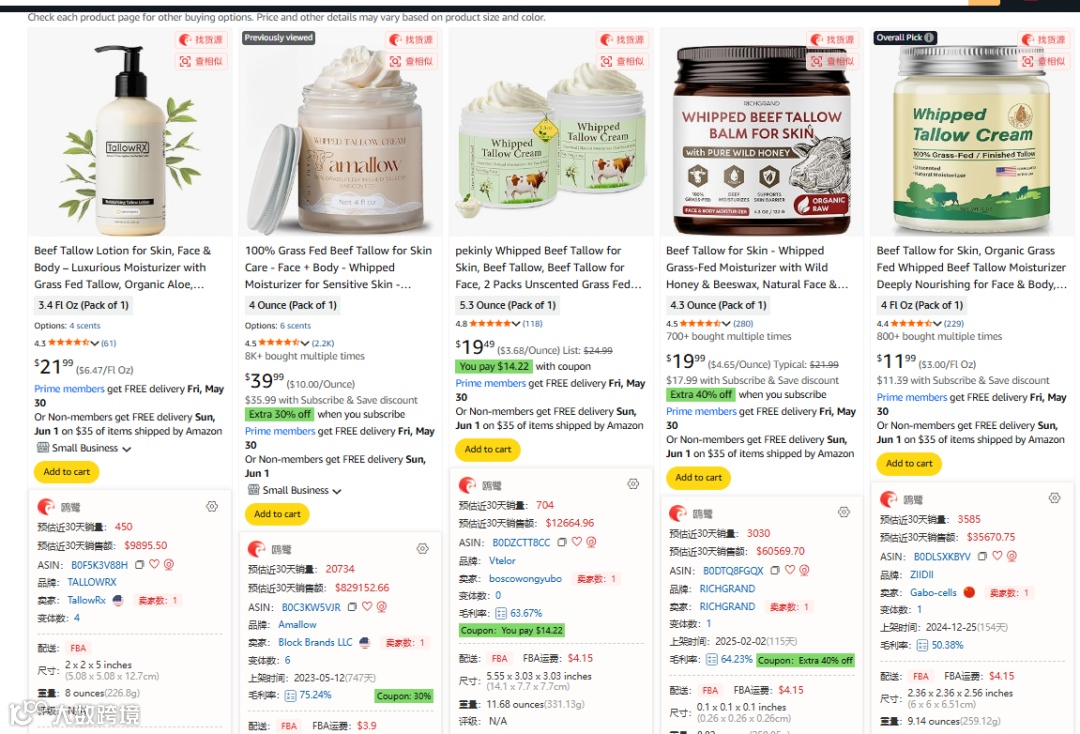Open the 6 scents options link
Image resolution: width=1080 pixels, height=734 pixels.
coord(295,326)
